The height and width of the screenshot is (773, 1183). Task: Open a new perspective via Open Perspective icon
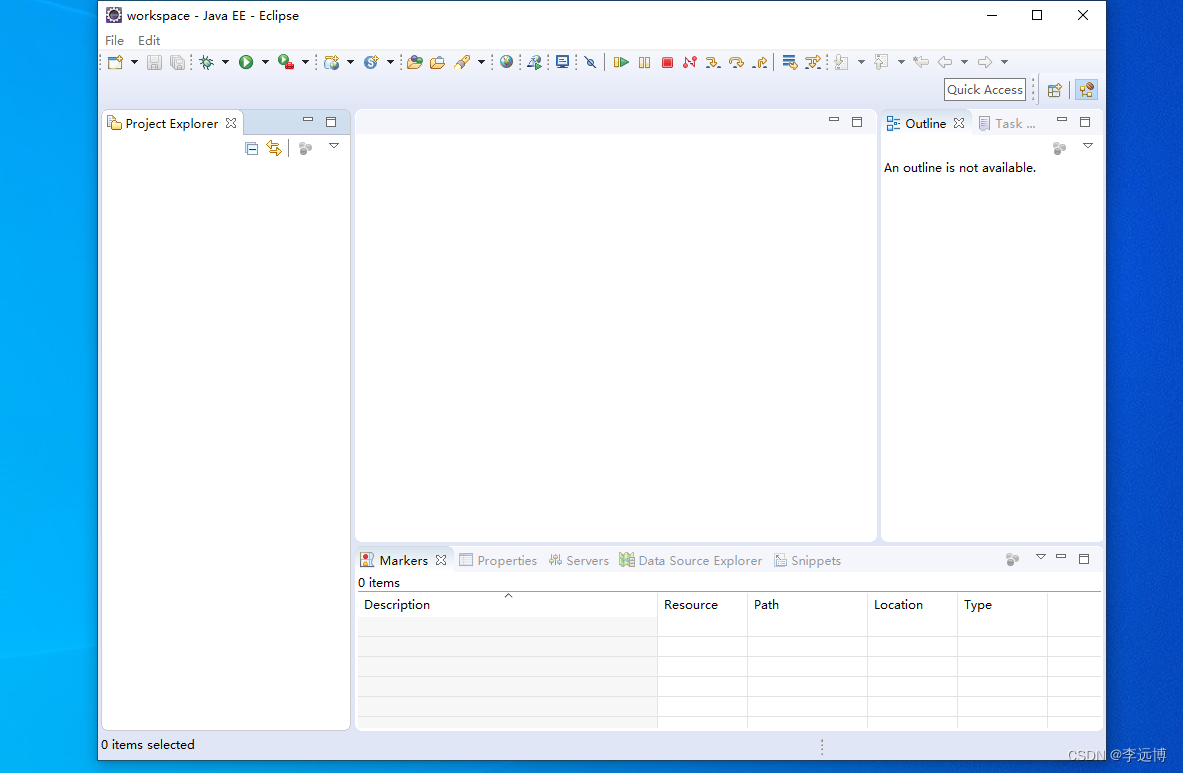tap(1055, 89)
